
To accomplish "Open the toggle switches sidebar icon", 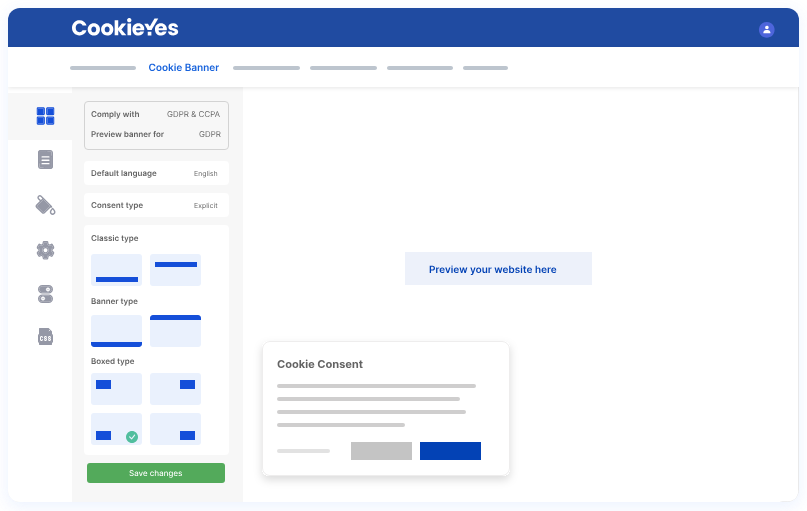I will 45,294.
